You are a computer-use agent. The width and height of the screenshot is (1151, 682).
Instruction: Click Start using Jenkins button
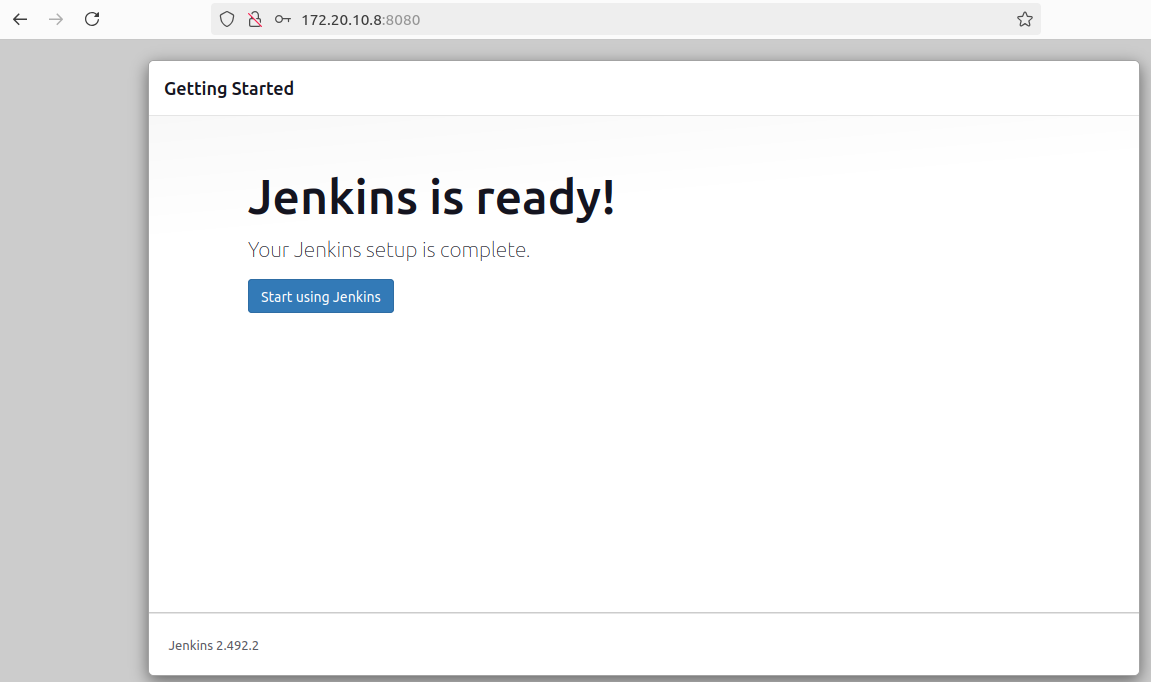point(321,296)
